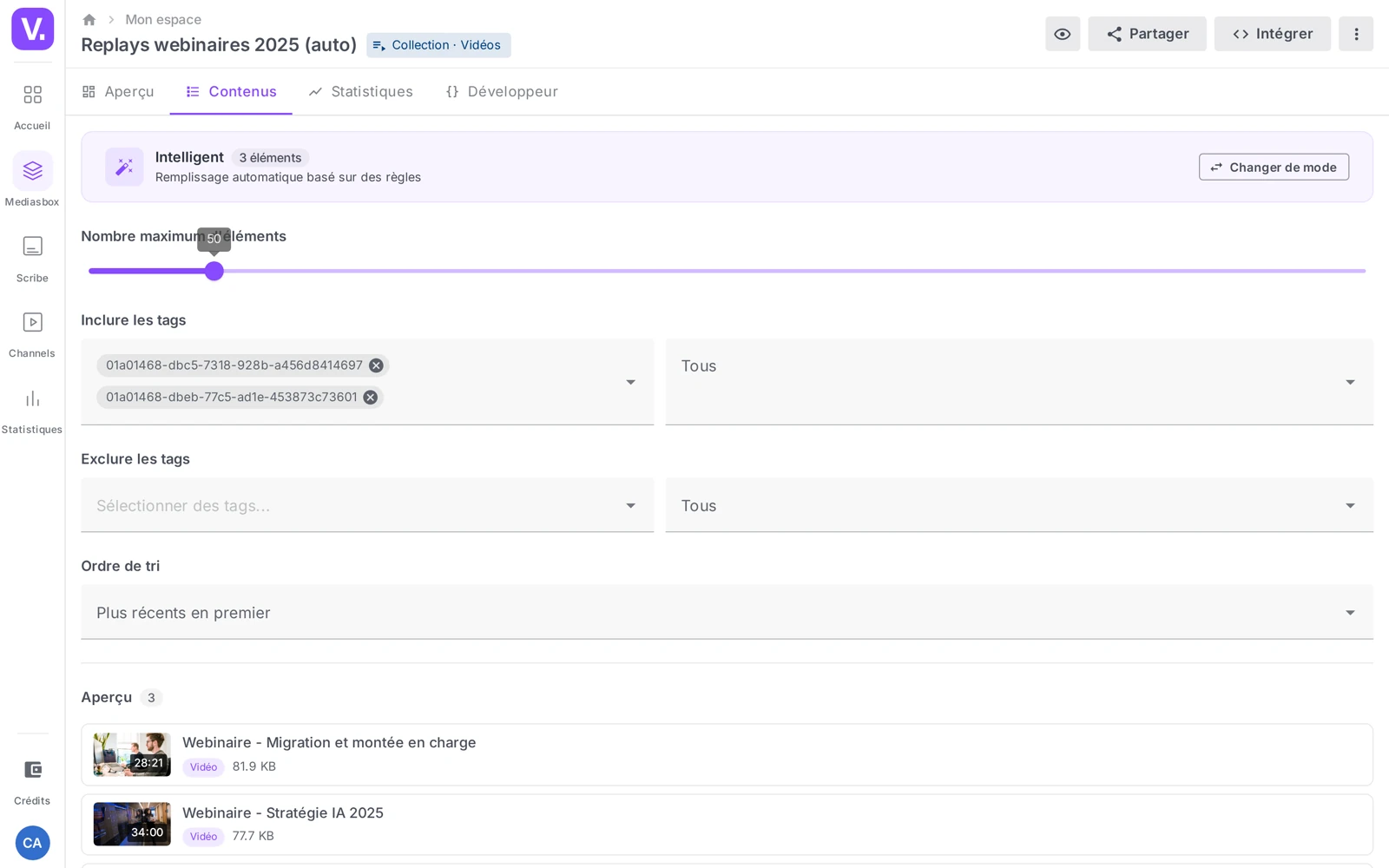Toggle the eye preview button
Viewport: 1389px width, 868px height.
pyautogui.click(x=1063, y=34)
